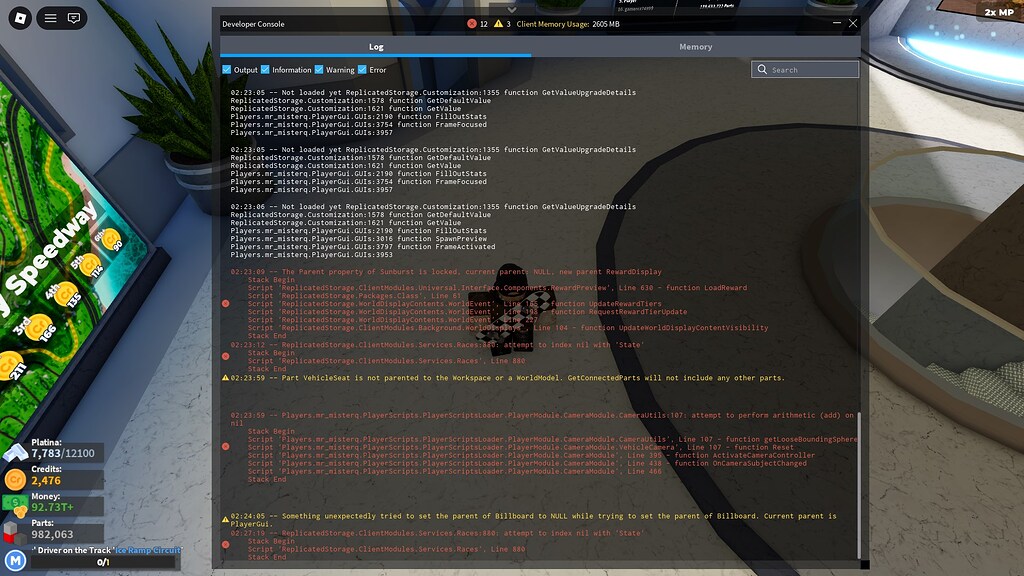Image resolution: width=1024 pixels, height=576 pixels.
Task: Click the console vertical scrollbar thumb
Action: point(858,485)
